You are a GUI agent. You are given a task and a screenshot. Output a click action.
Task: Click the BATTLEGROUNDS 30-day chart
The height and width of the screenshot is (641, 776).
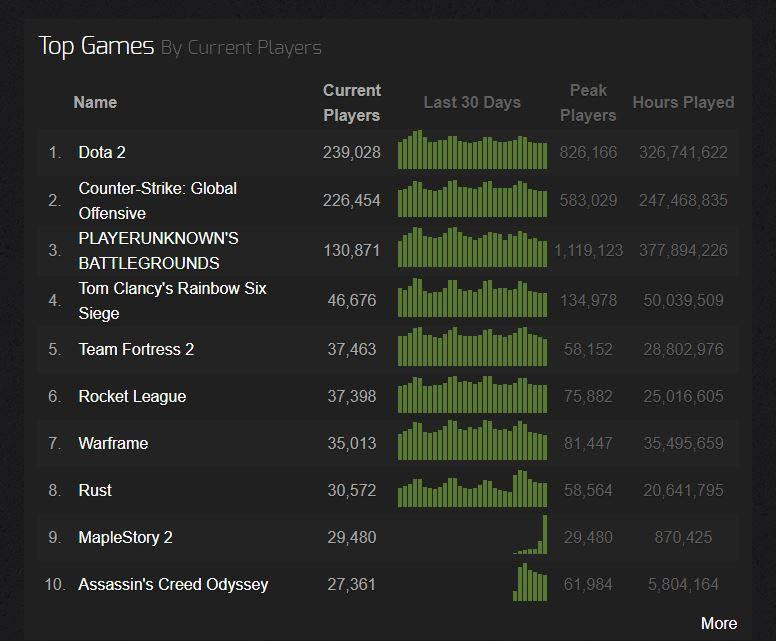pos(472,247)
